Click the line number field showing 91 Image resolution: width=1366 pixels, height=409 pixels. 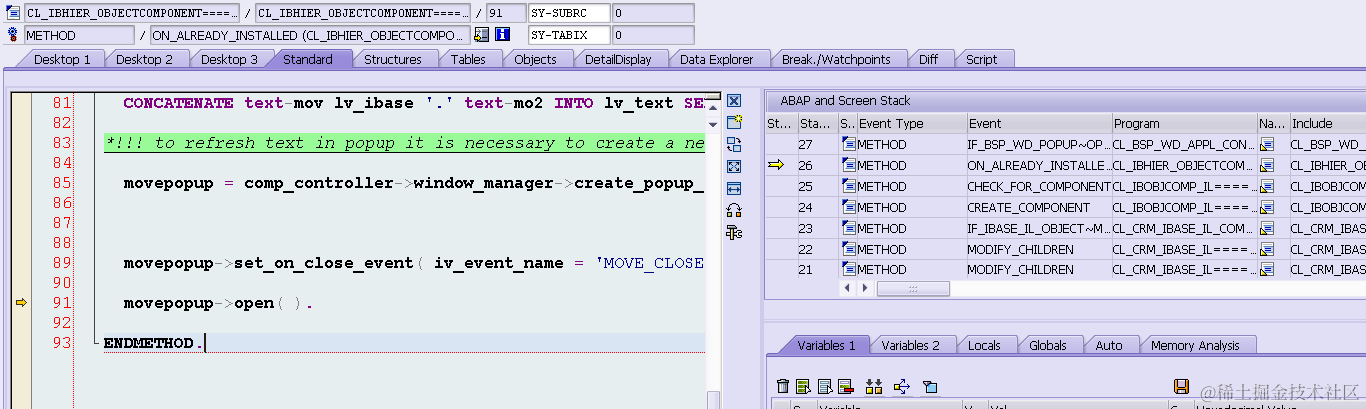click(x=505, y=13)
